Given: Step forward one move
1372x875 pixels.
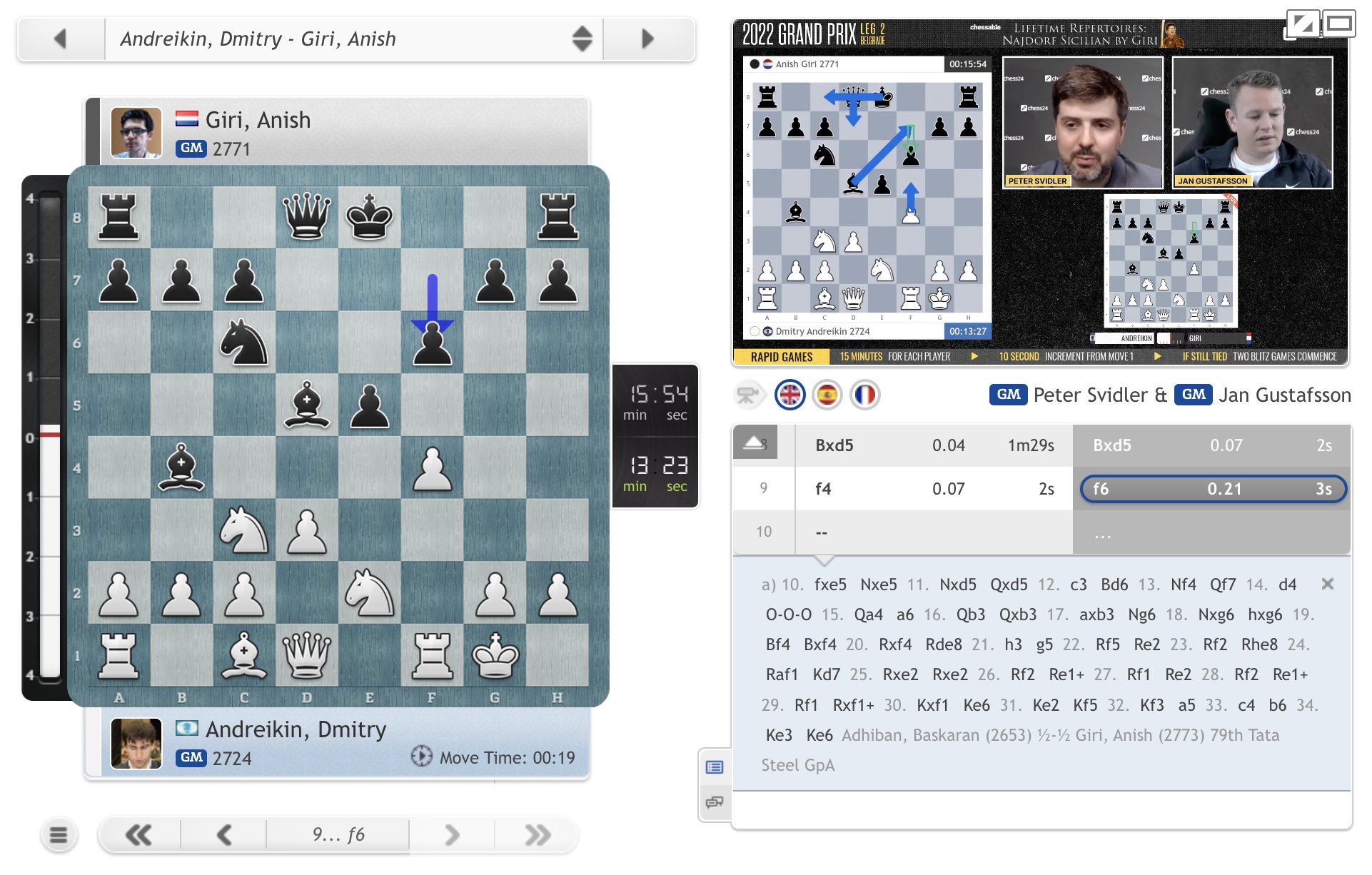Looking at the screenshot, I should click(451, 834).
